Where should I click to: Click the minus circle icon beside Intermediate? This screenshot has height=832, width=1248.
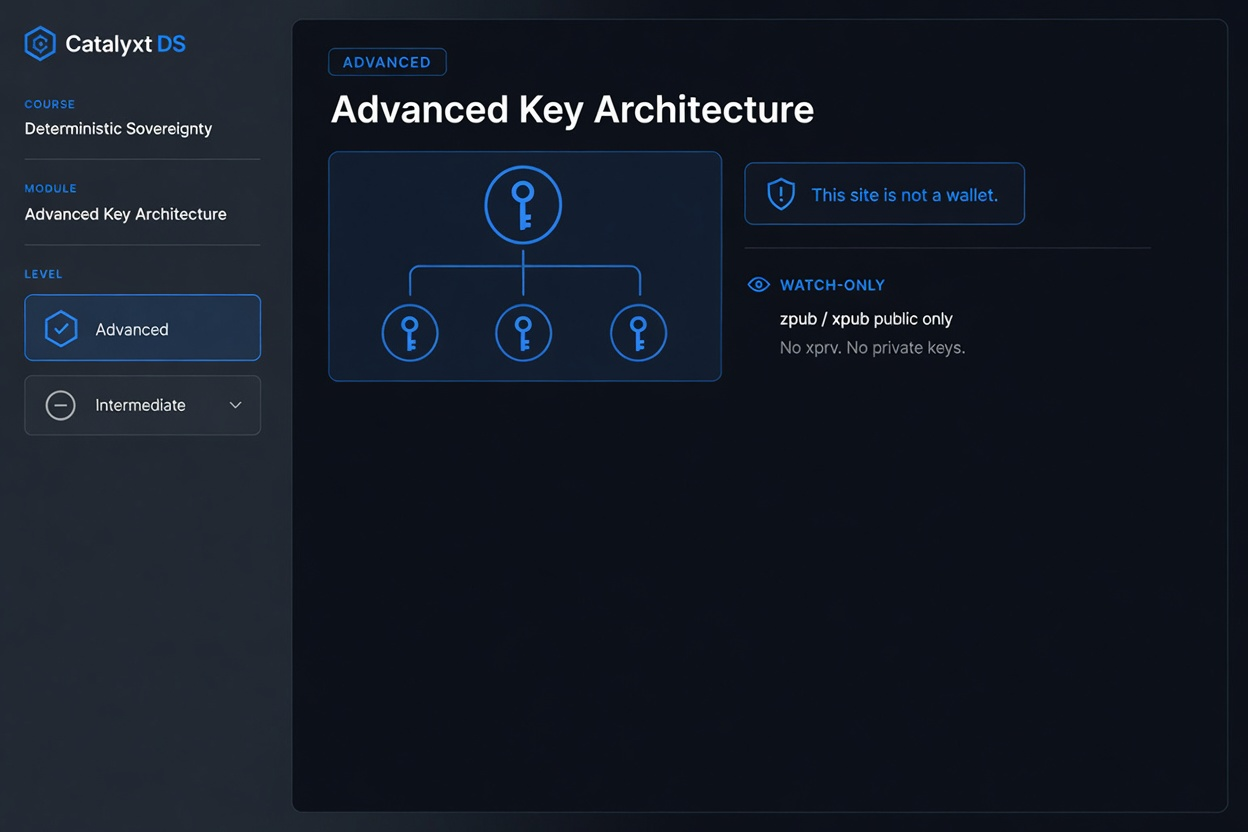pyautogui.click(x=61, y=405)
